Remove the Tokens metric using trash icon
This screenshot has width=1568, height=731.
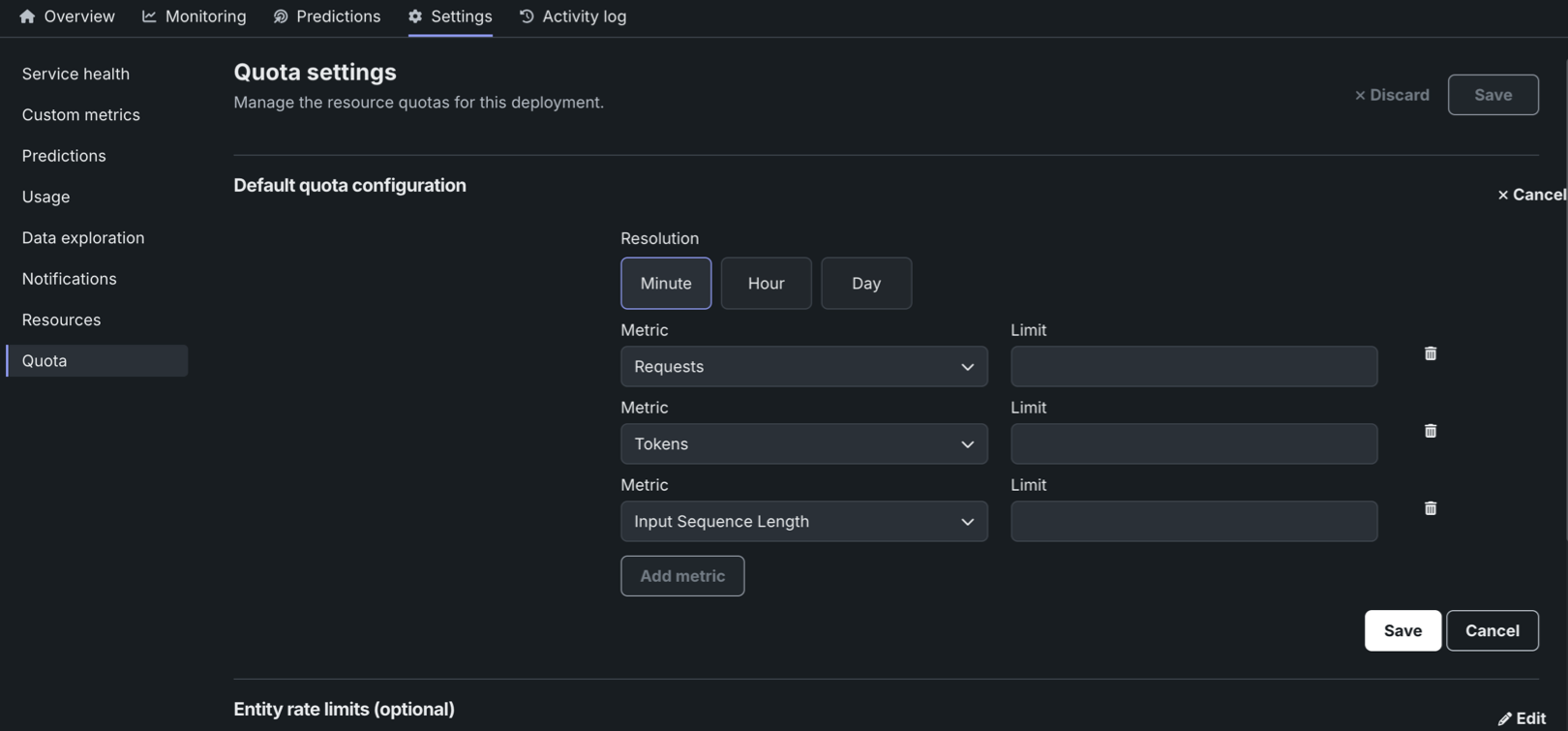pos(1430,431)
